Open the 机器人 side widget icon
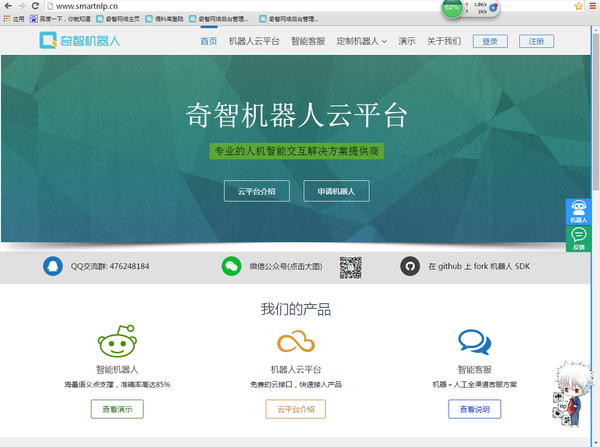600x447 pixels. (x=578, y=212)
